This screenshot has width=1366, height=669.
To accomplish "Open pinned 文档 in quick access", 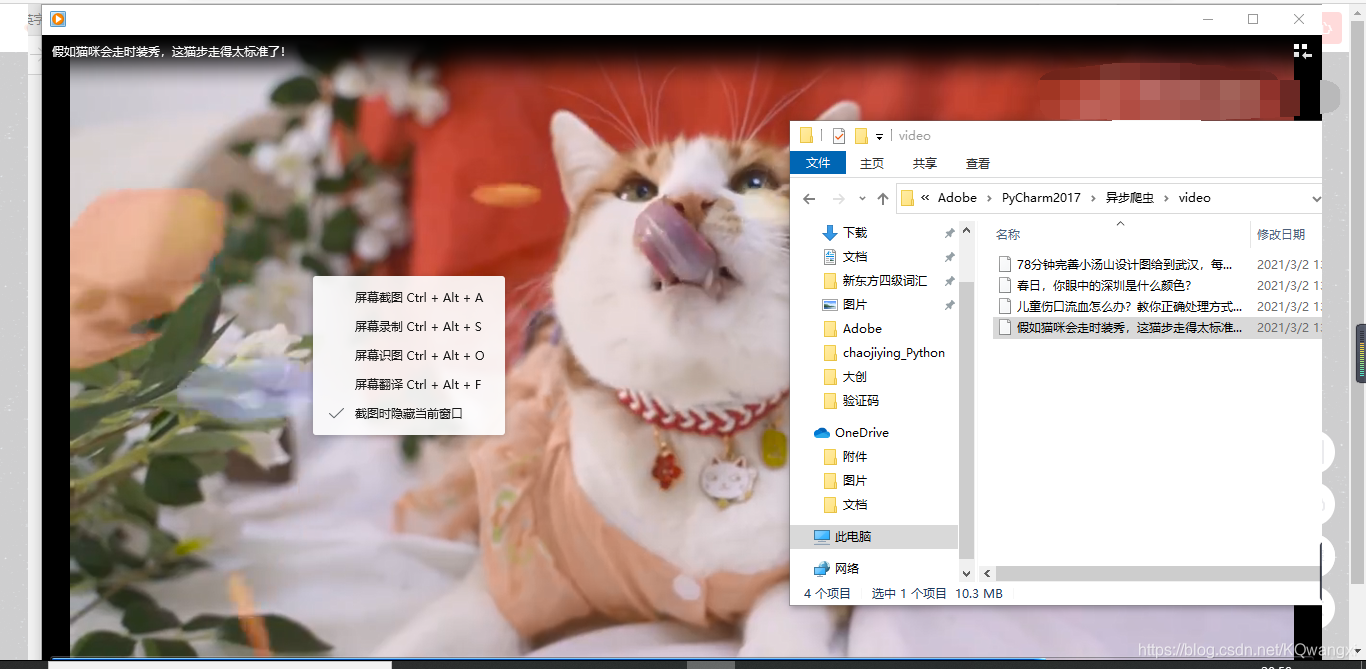I will coord(855,256).
